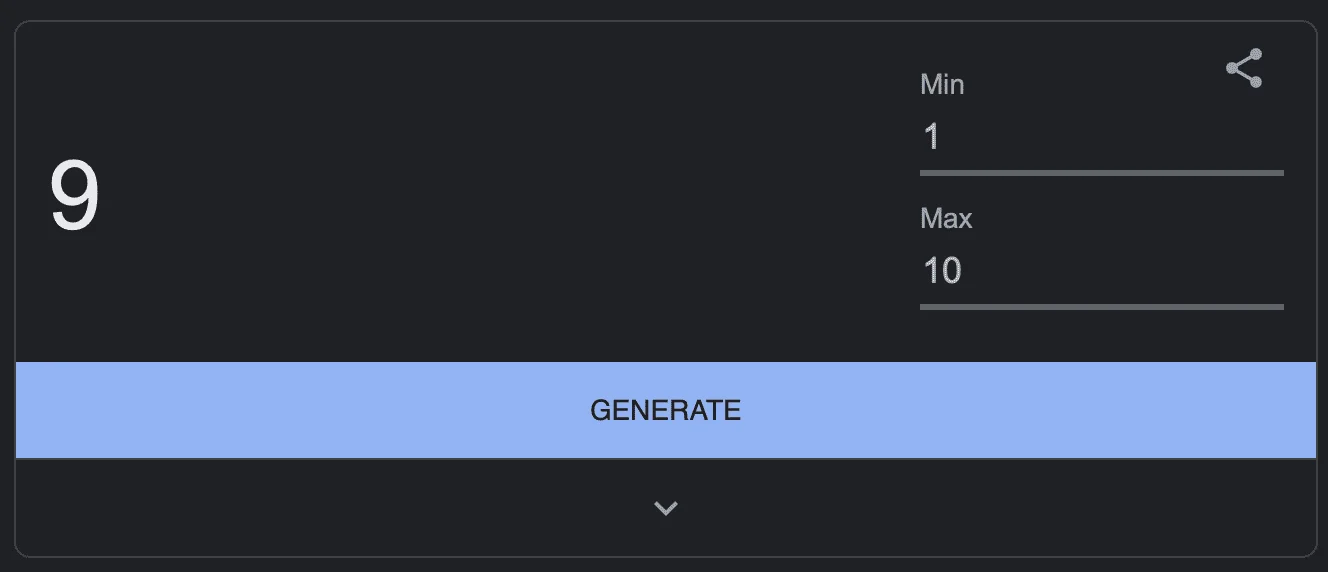This screenshot has height=572, width=1328.
Task: Click the GENERATE label text
Action: click(666, 410)
